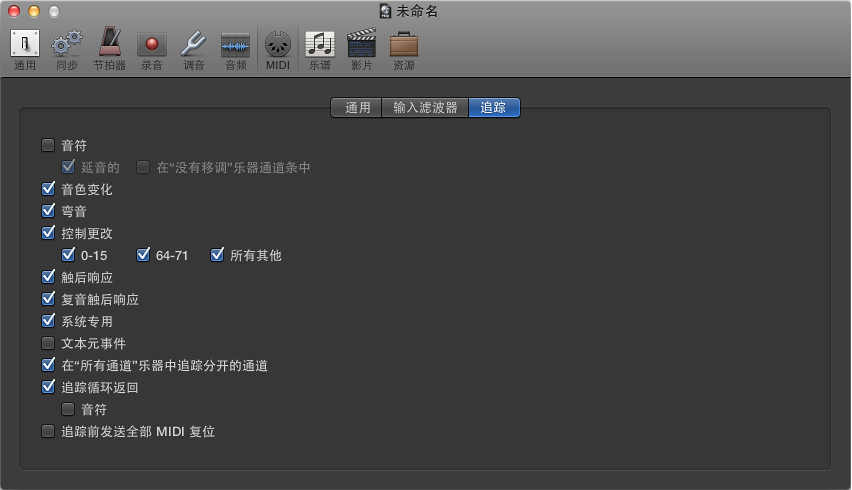The height and width of the screenshot is (490, 852).
Task: Open the 同步 sync gears icon
Action: [x=67, y=50]
